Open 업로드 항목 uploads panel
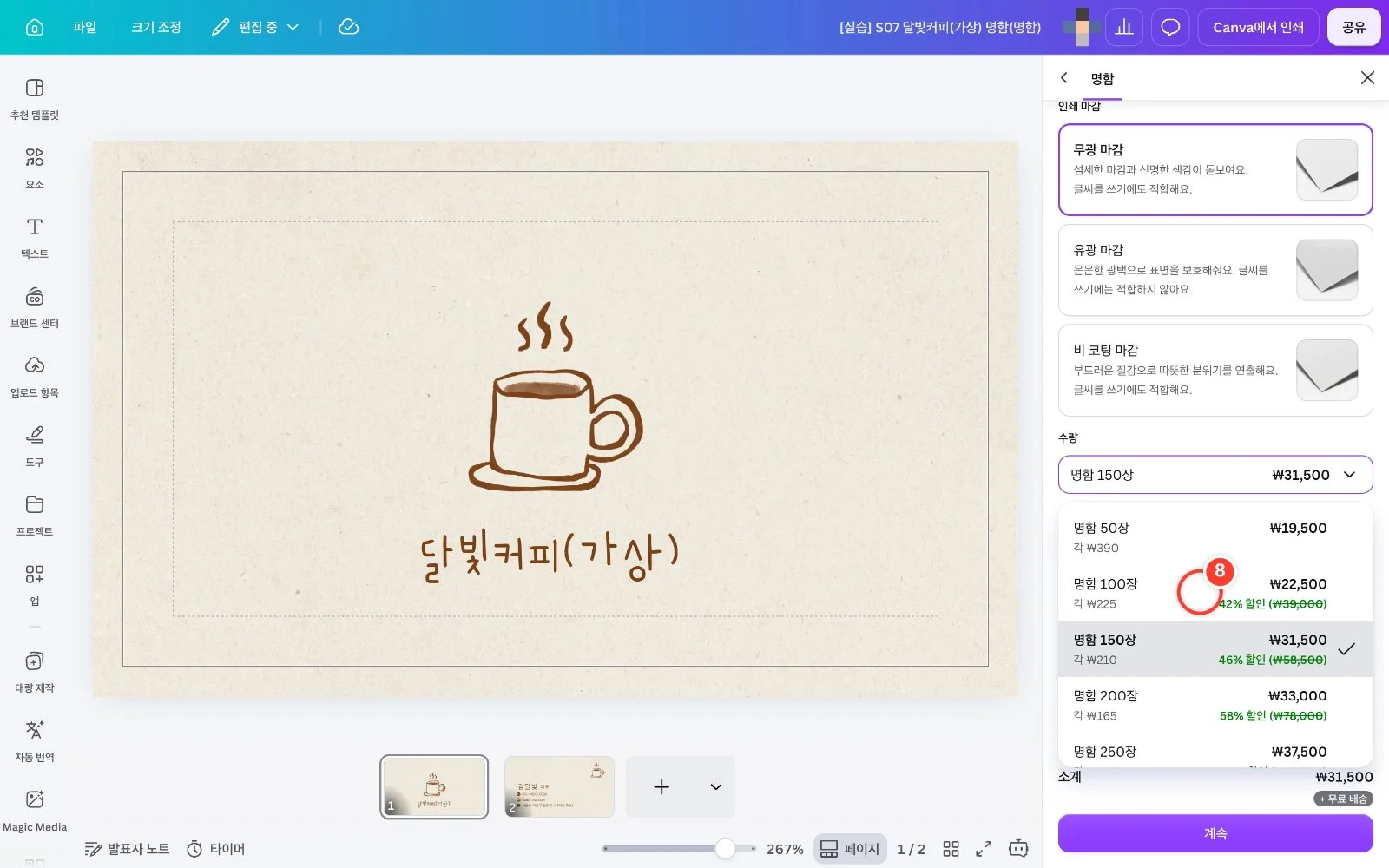The width and height of the screenshot is (1389, 868). click(x=35, y=377)
